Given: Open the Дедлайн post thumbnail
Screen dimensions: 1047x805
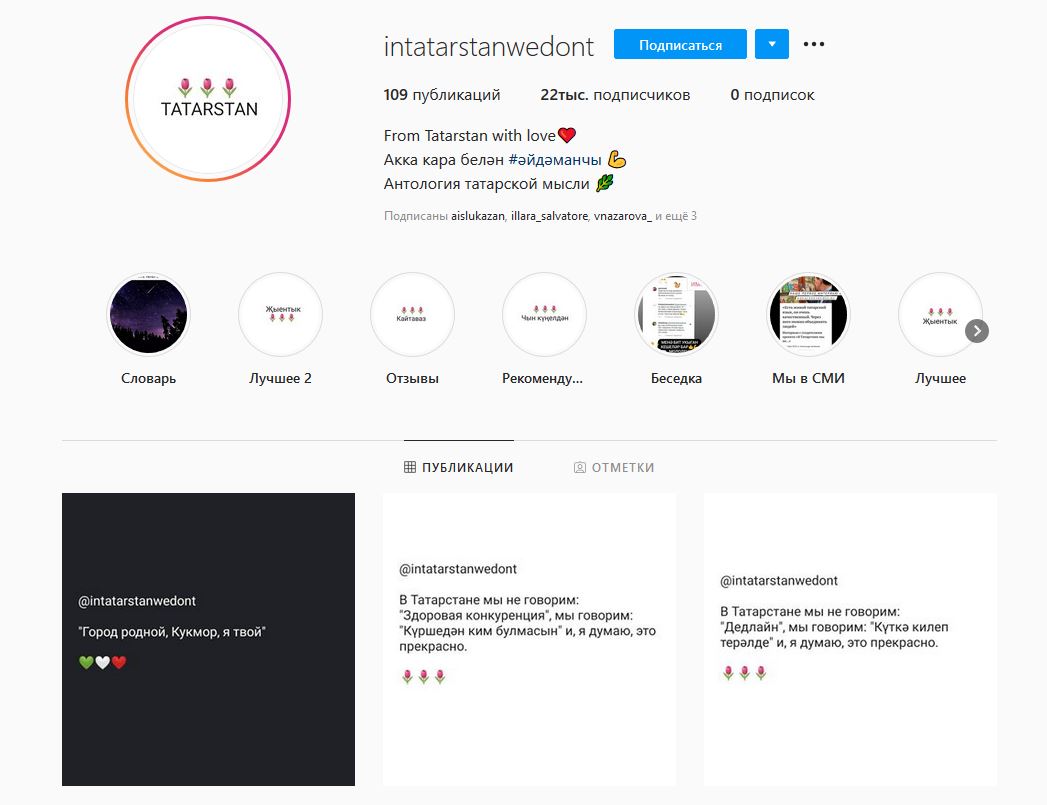Looking at the screenshot, I should [x=850, y=639].
